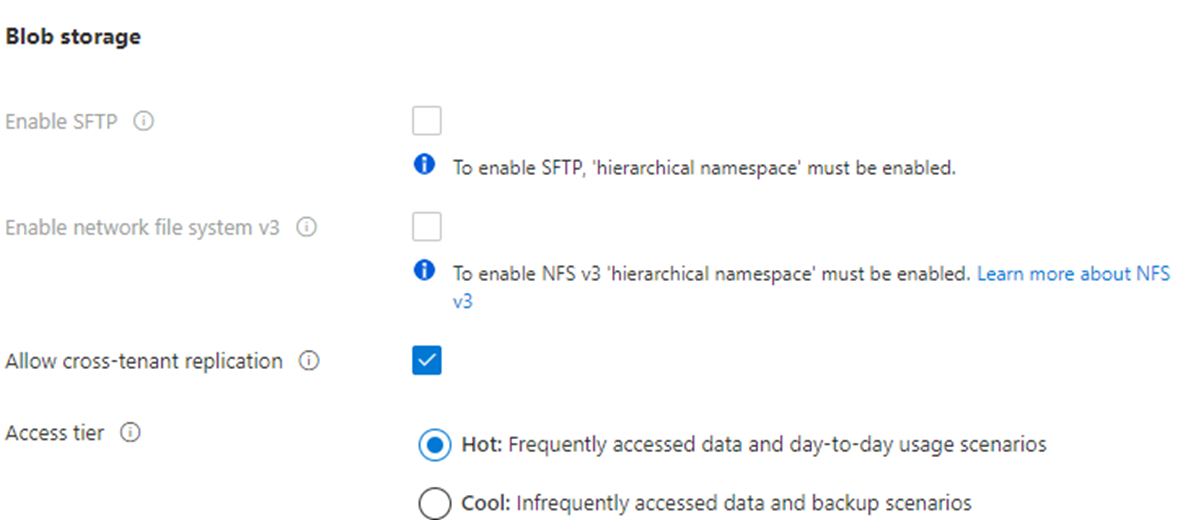Click the info icon beside Enable SFTP
The image size is (1183, 520).
pyautogui.click(x=143, y=122)
